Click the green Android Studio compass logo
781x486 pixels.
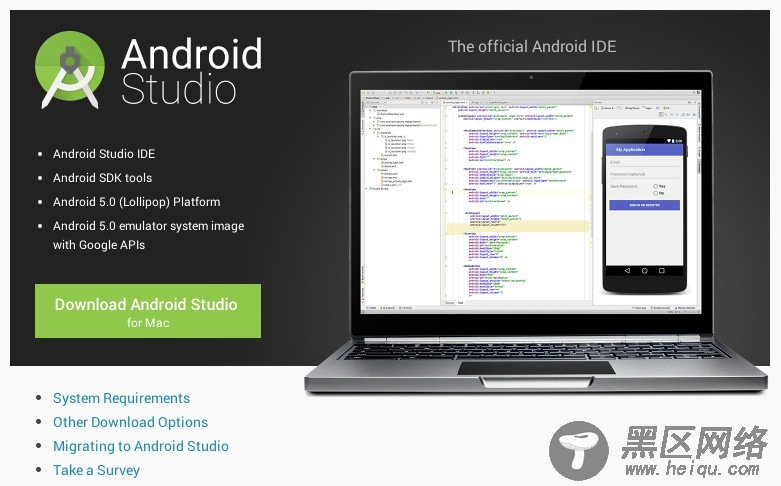70,70
